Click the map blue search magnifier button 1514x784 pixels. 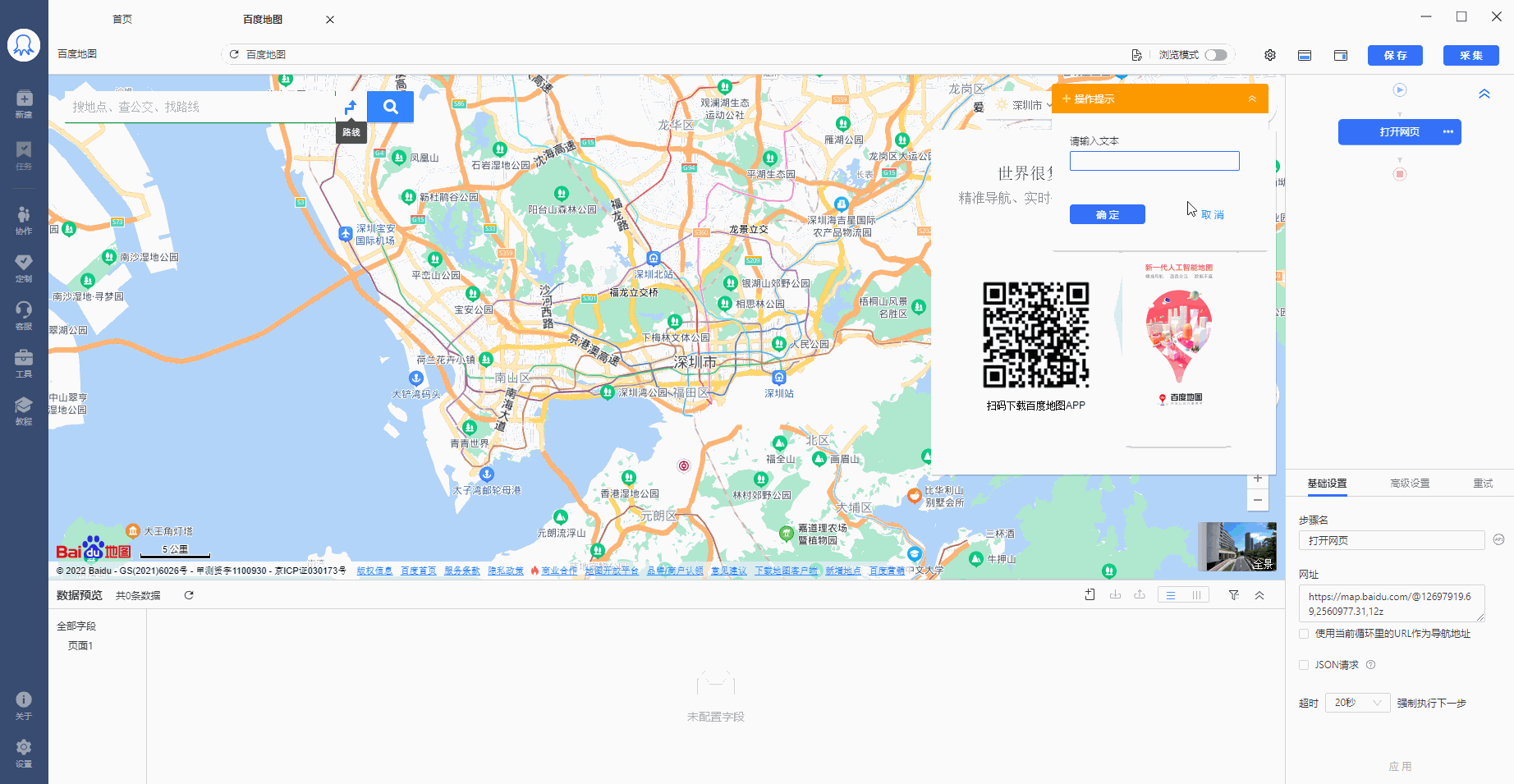coord(390,107)
